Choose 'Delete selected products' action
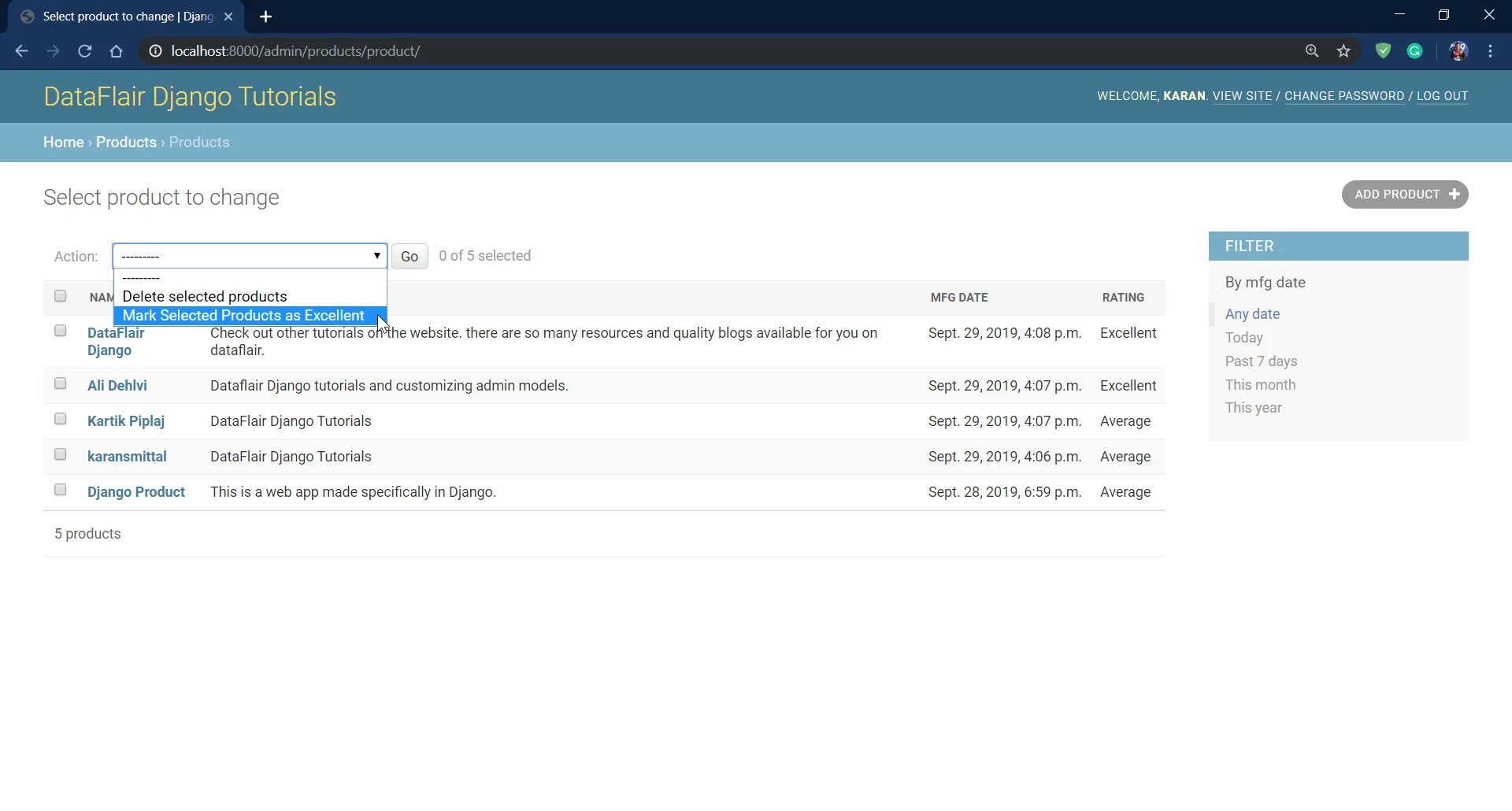 click(250, 297)
